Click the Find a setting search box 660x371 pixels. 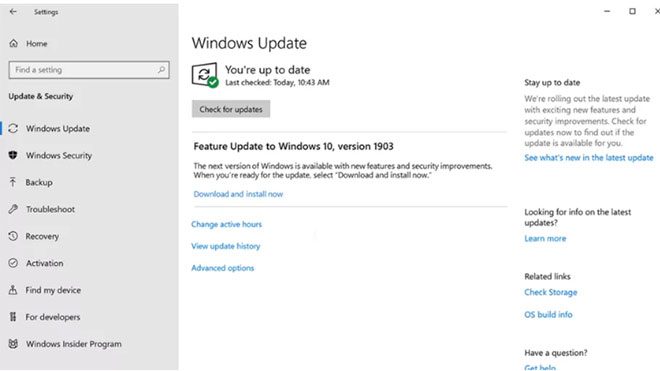[x=89, y=70]
